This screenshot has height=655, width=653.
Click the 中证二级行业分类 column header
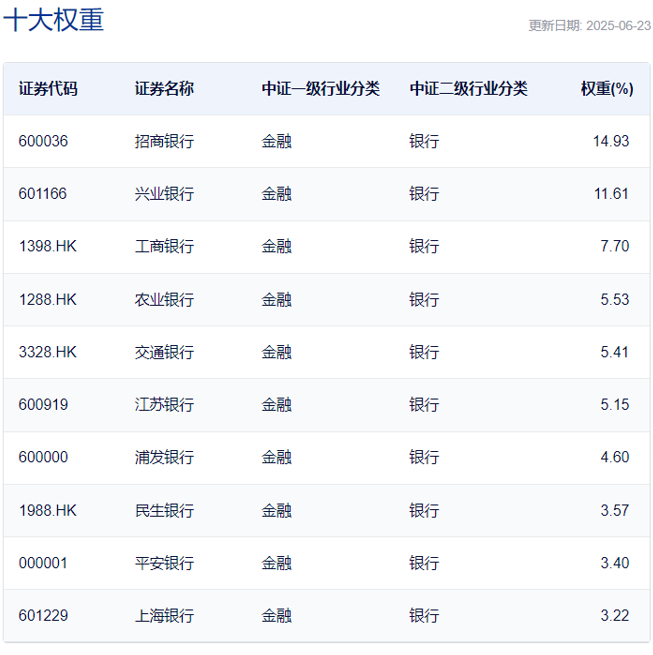click(469, 89)
